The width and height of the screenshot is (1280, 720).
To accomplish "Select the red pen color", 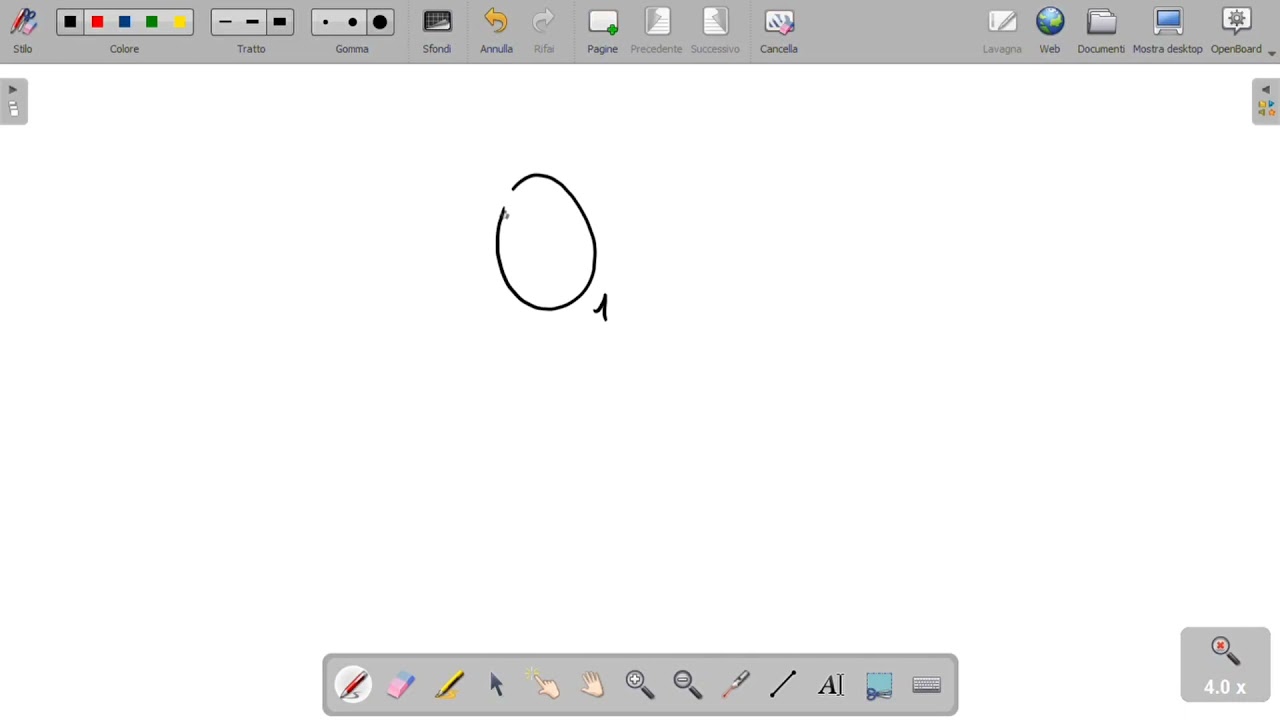I will tap(97, 22).
